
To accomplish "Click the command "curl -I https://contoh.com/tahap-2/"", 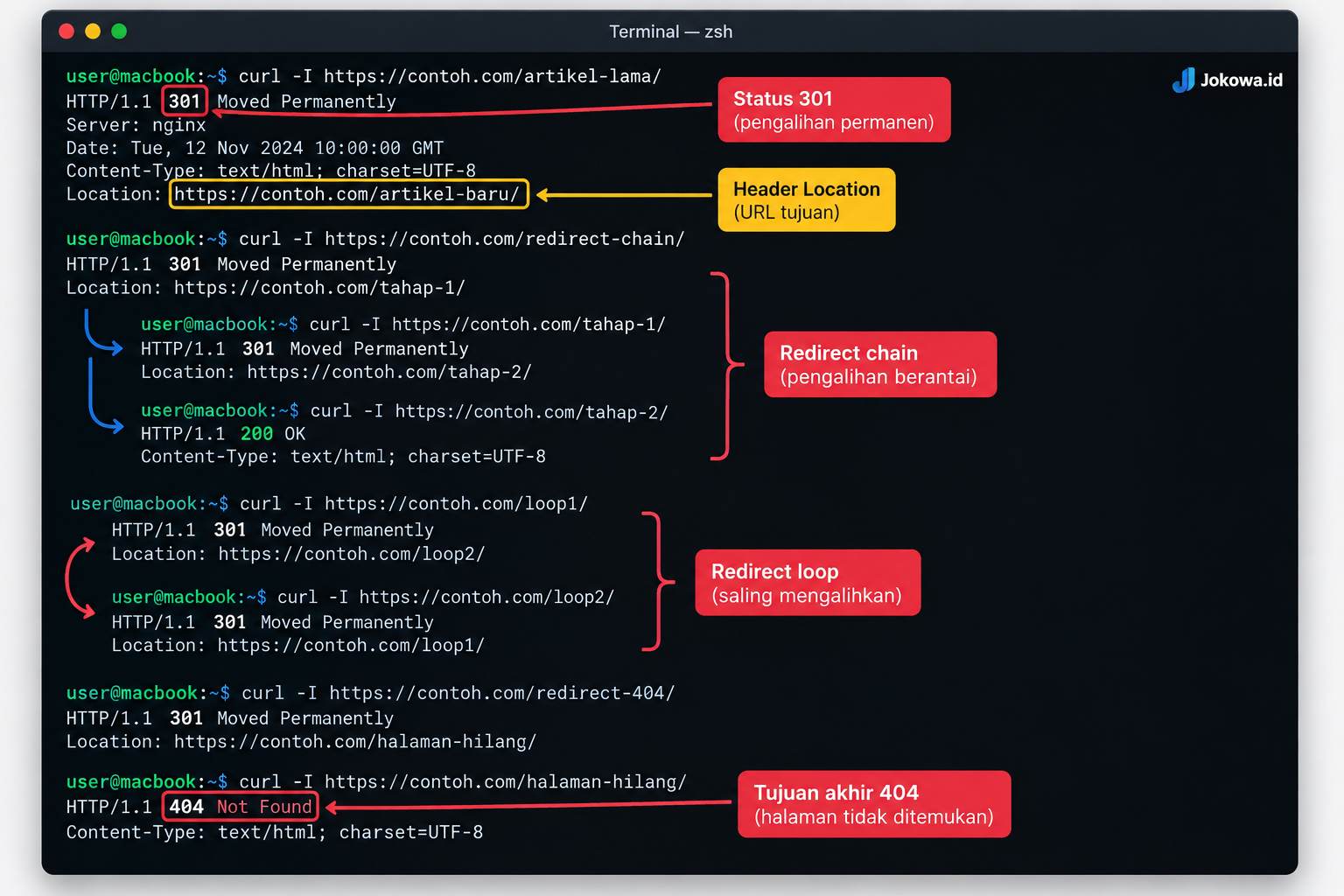I will pyautogui.click(x=489, y=411).
